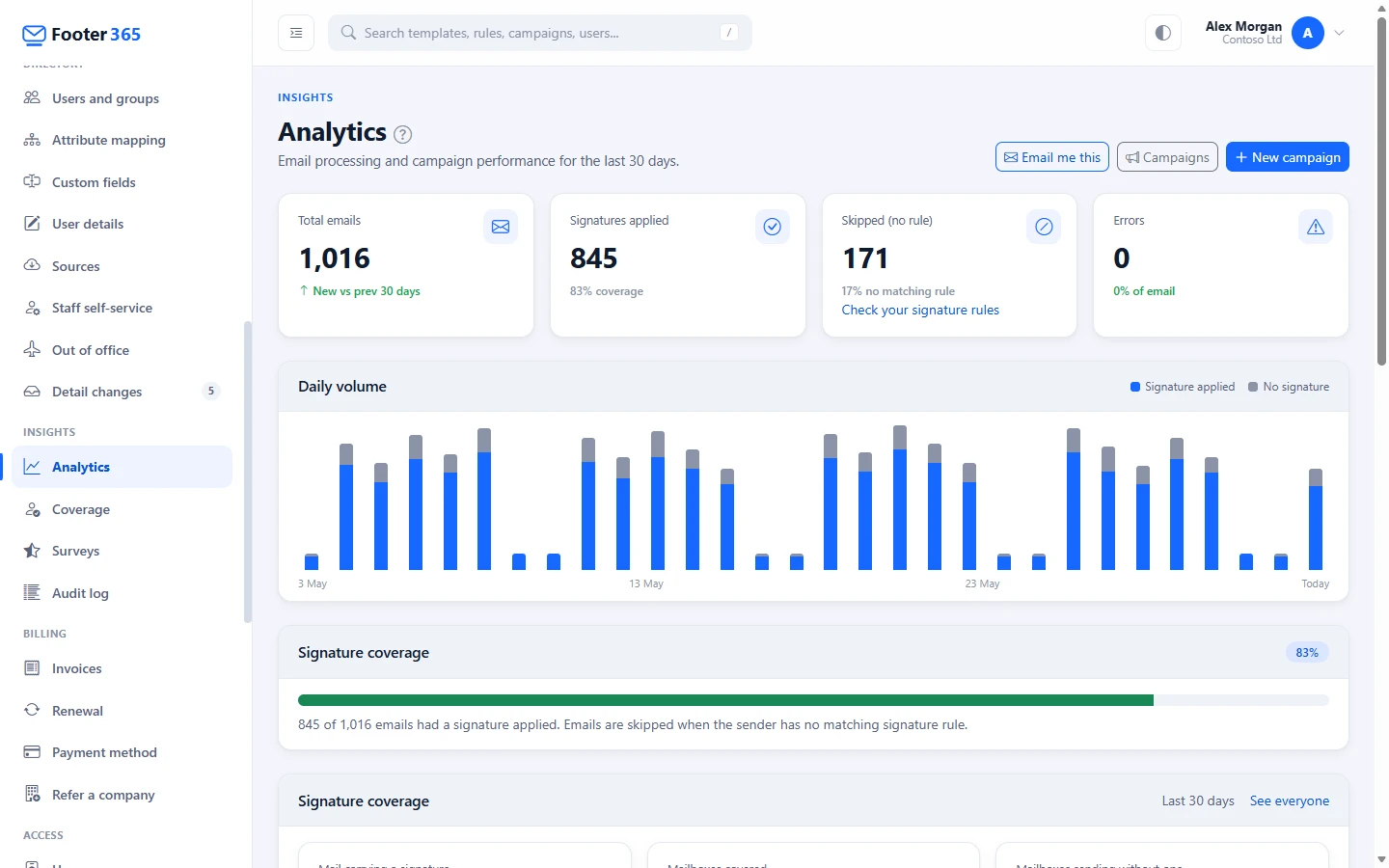Toggle dark mode theme button
This screenshot has width=1389, height=868.
(x=1163, y=33)
